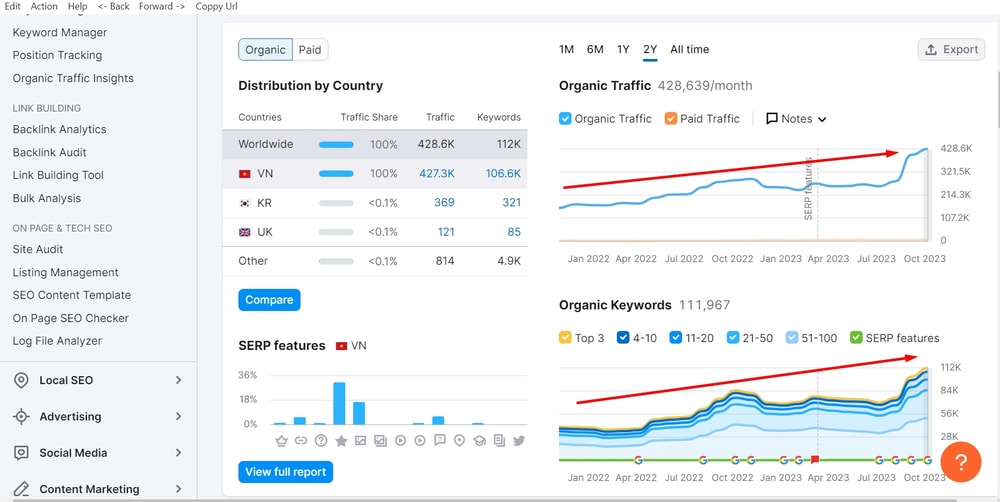
Task: Open Site Audit in the sidebar
Action: [38, 249]
